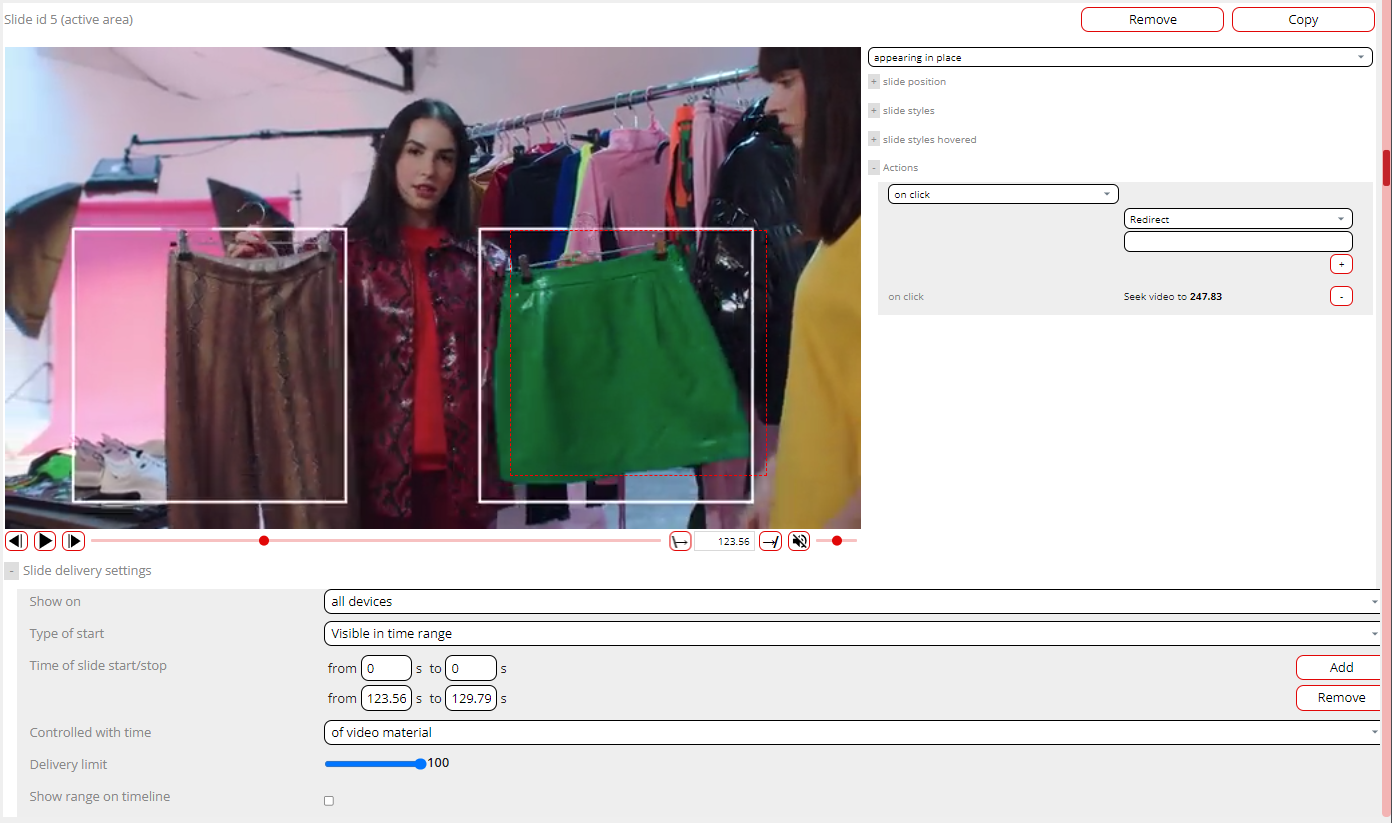Screen dimensions: 1392x823
Task: Remove the Seek video action with minus button
Action: 1341,296
